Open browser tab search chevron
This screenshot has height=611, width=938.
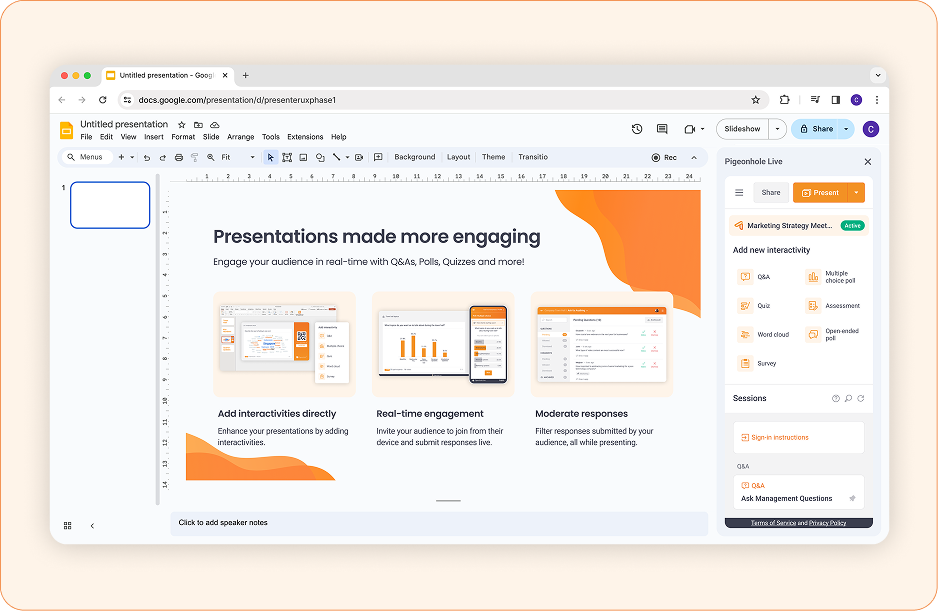click(878, 75)
